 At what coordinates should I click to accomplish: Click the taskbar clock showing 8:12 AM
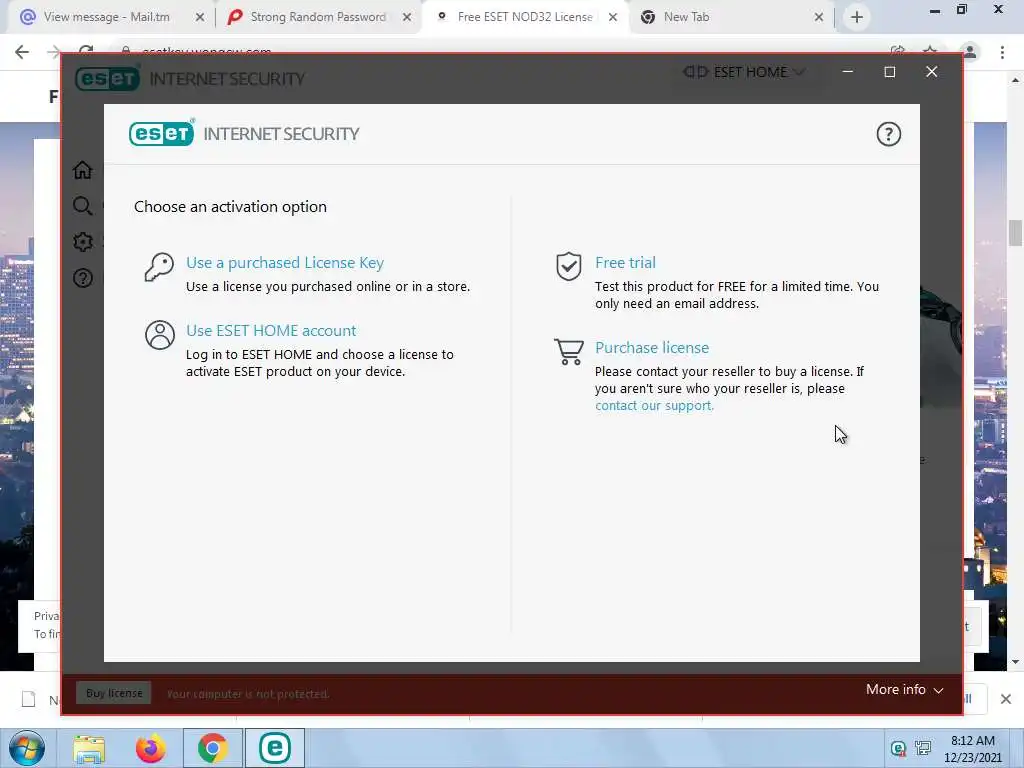972,749
